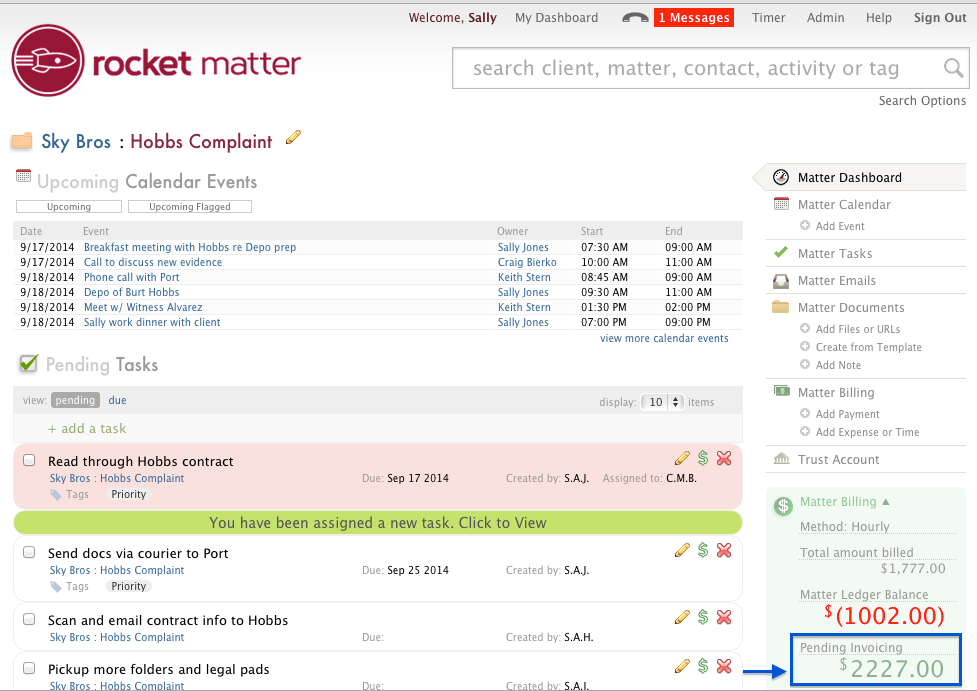Click the plus icon for Add Event
The width and height of the screenshot is (977, 691).
point(805,226)
